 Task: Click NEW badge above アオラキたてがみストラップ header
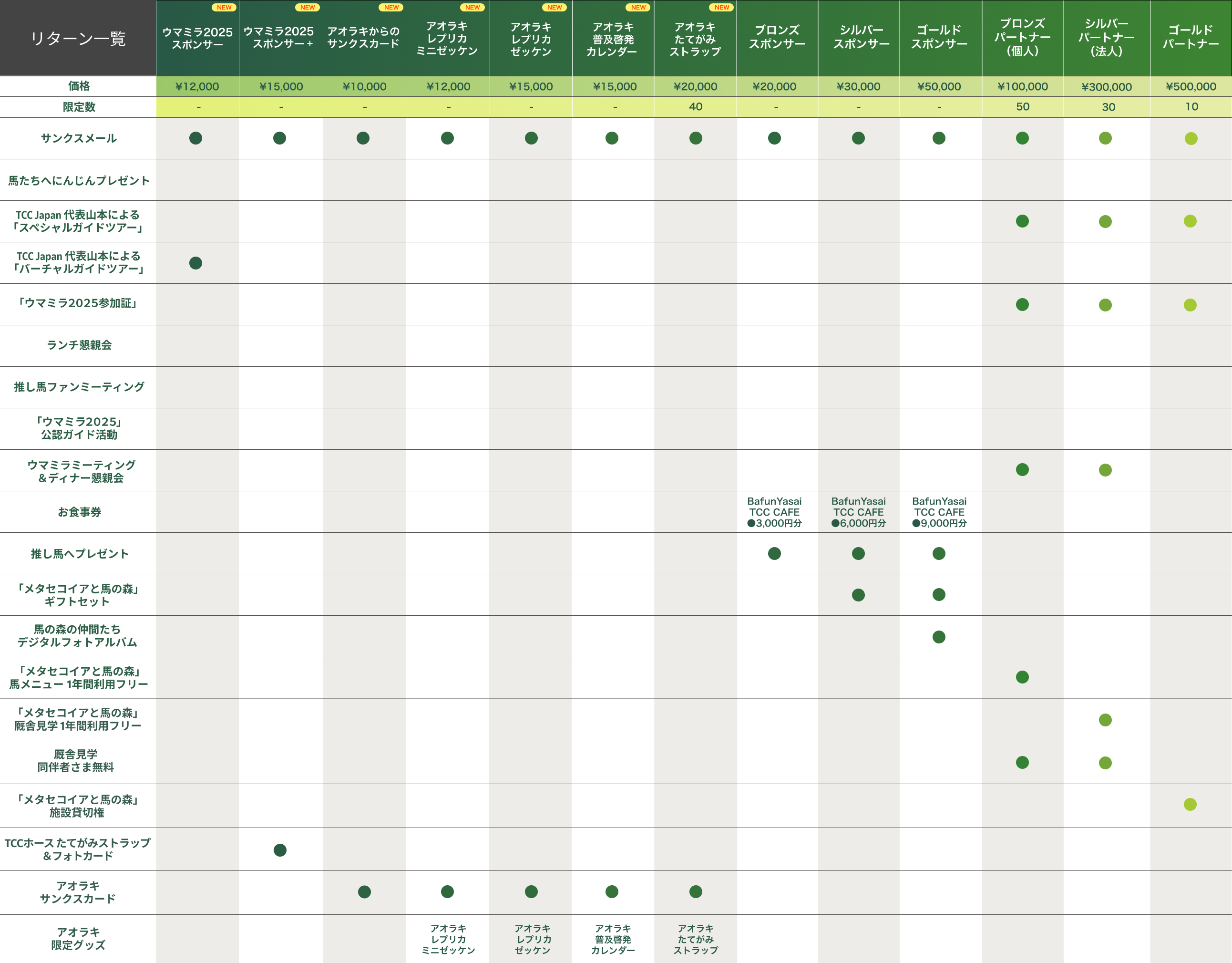721,7
